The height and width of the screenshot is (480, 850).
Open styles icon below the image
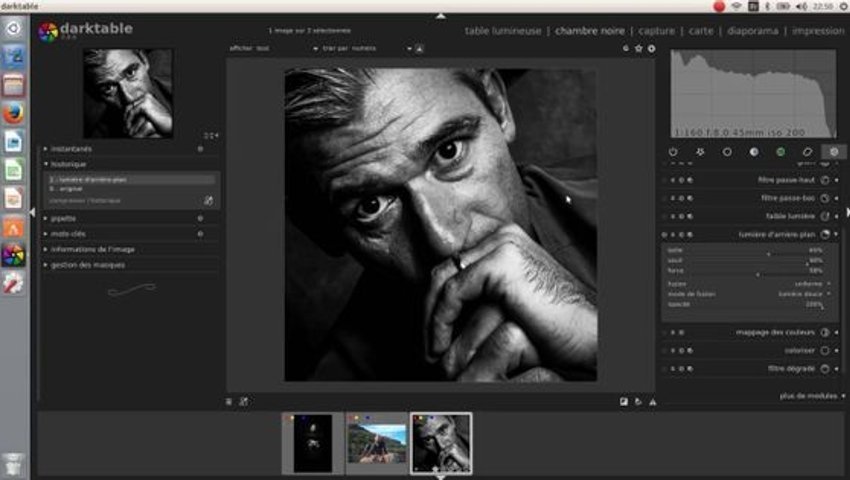[244, 402]
